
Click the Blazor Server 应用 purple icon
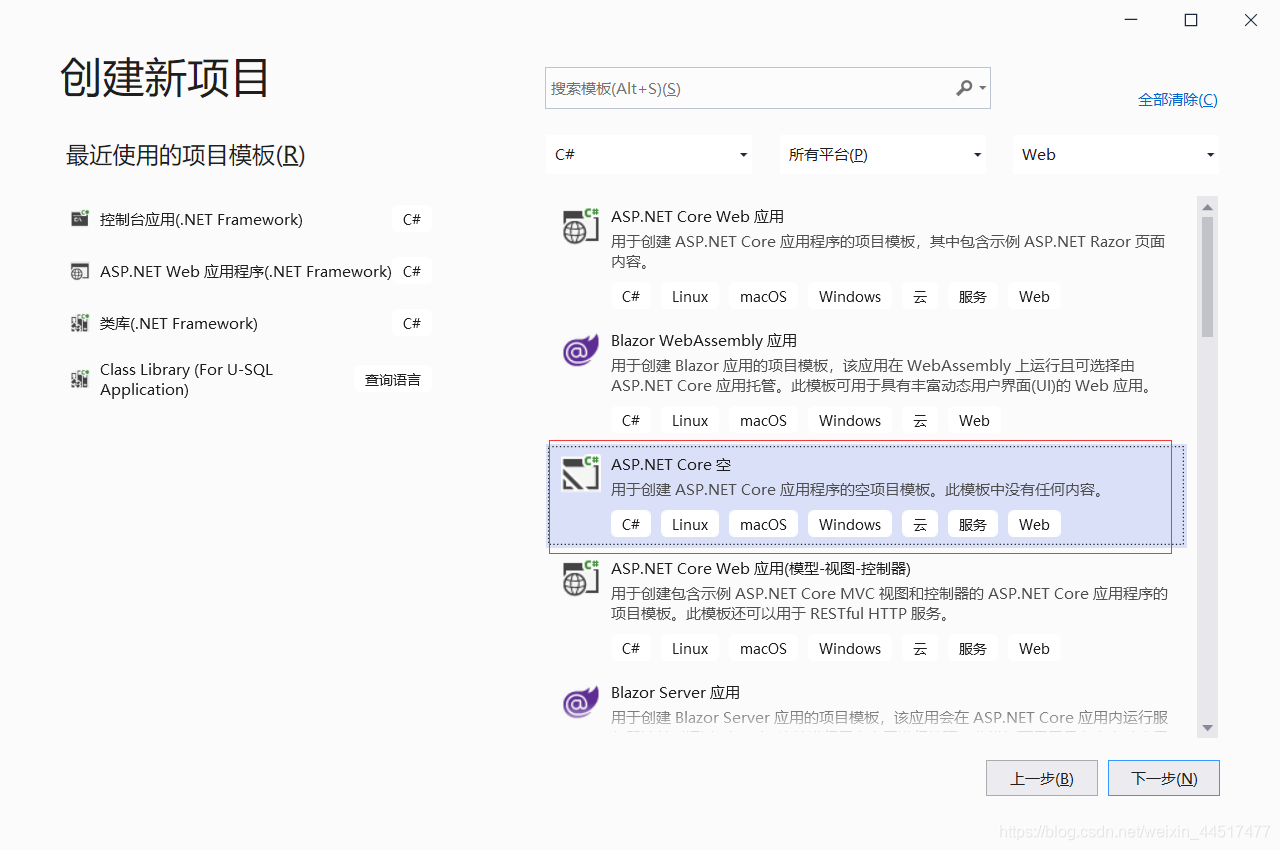point(580,702)
